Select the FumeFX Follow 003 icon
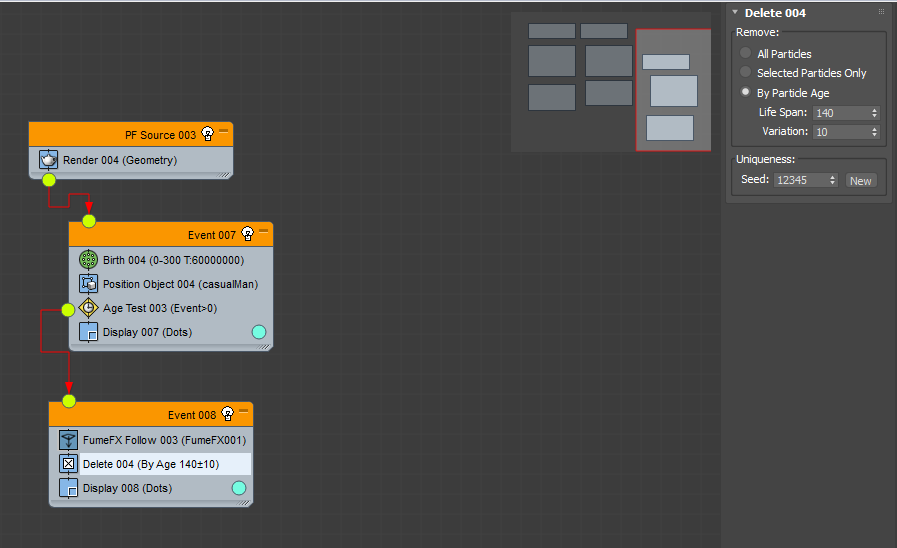897x548 pixels. 68,440
